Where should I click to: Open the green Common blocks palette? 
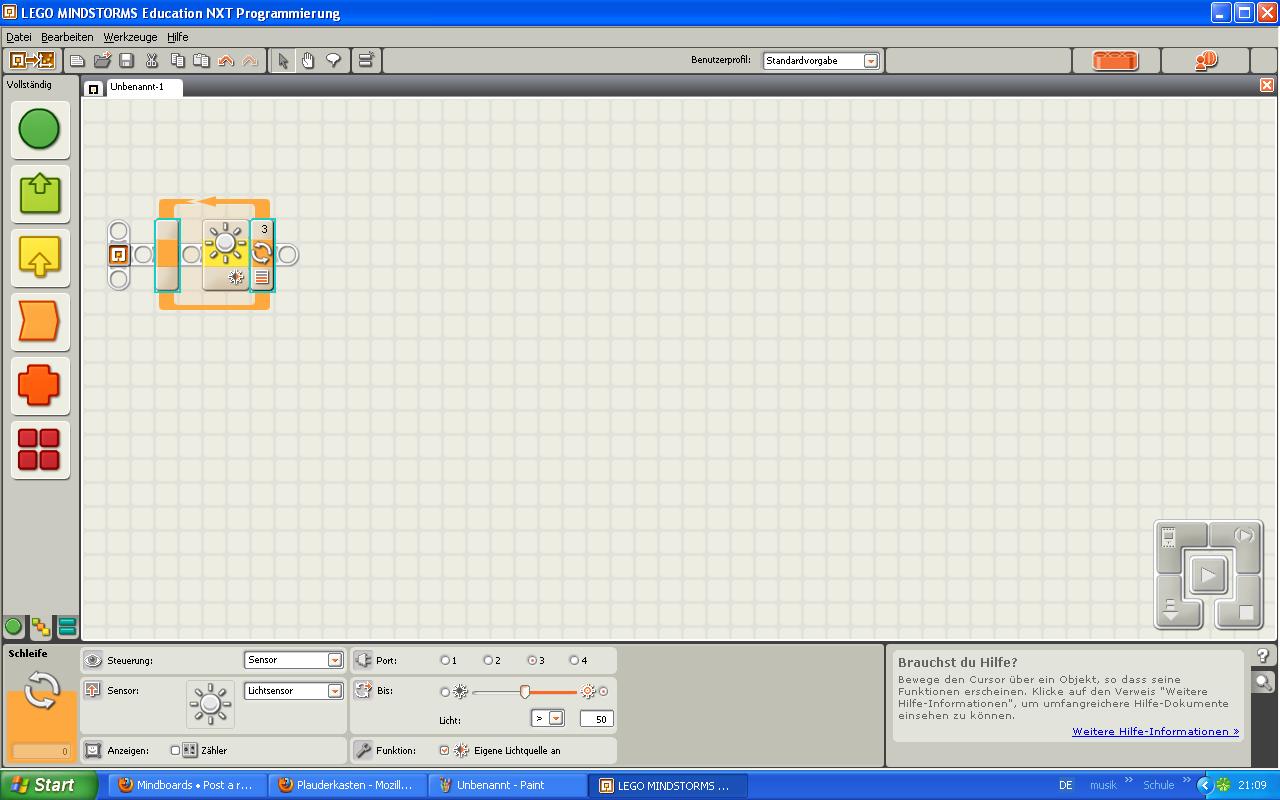[x=40, y=130]
